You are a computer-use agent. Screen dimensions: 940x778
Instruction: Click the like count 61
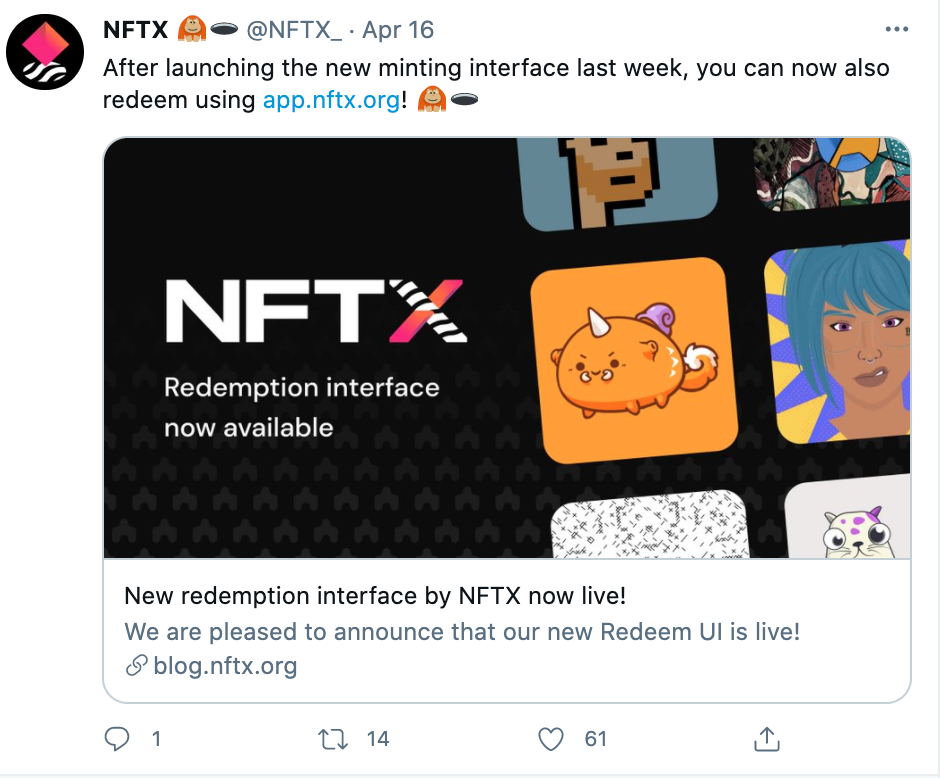[x=595, y=739]
